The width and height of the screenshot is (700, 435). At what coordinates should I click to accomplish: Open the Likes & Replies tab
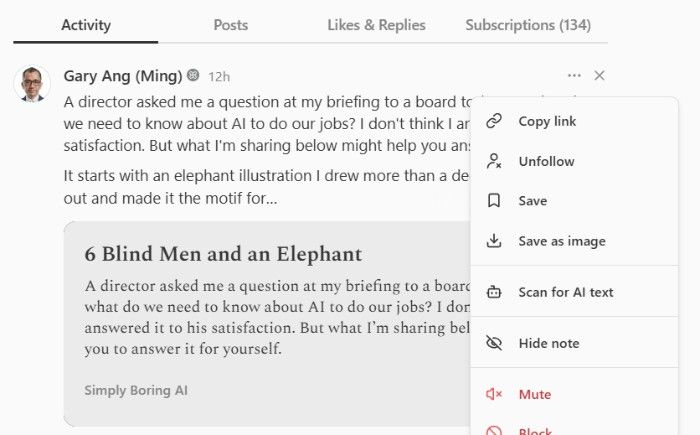376,25
